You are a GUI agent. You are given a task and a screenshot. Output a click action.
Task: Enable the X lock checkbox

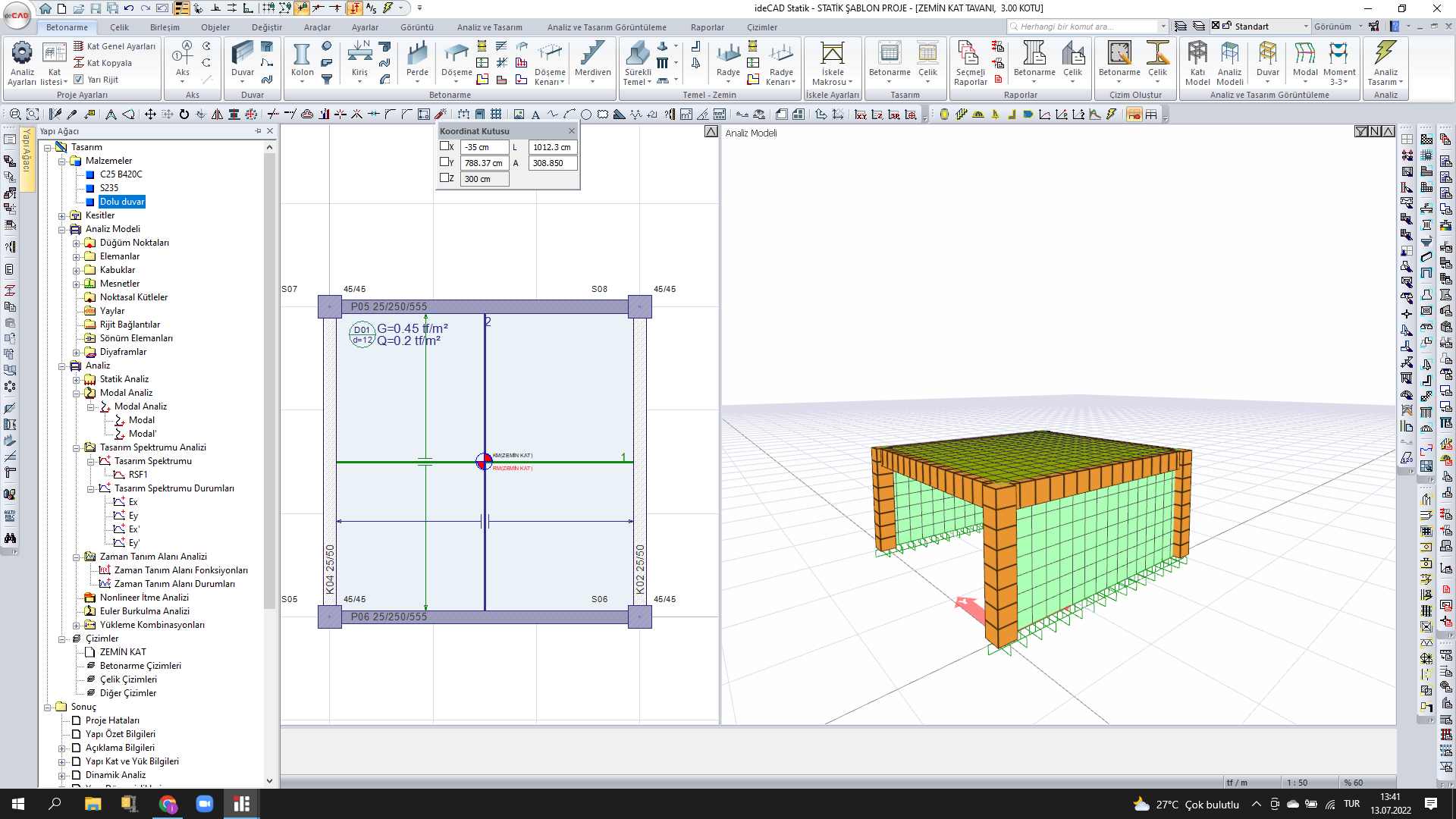point(444,146)
